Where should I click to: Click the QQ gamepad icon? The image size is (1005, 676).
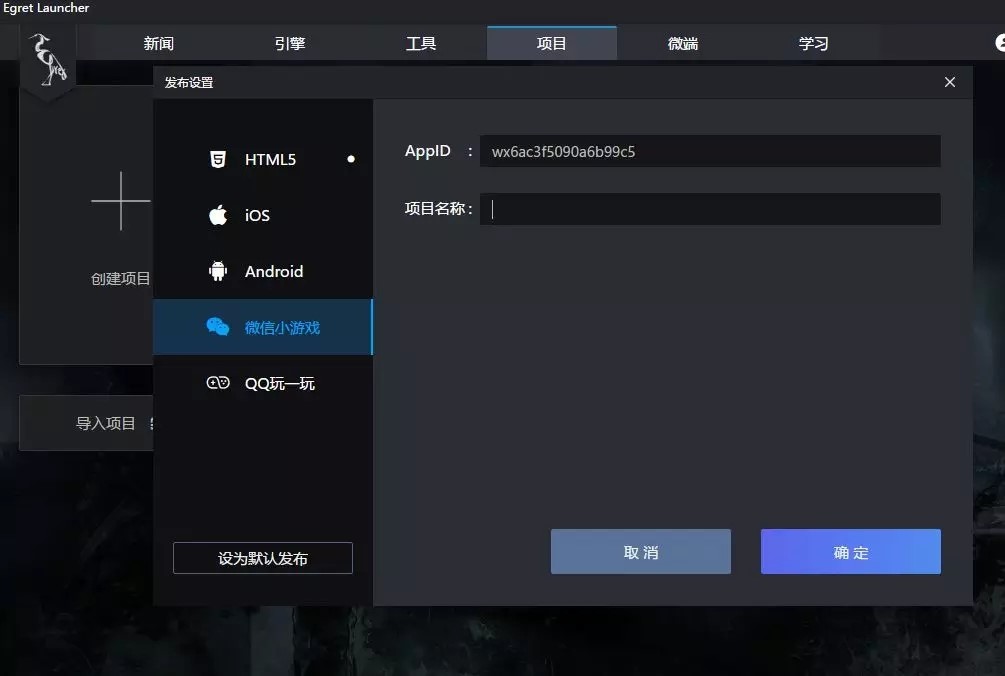click(218, 383)
